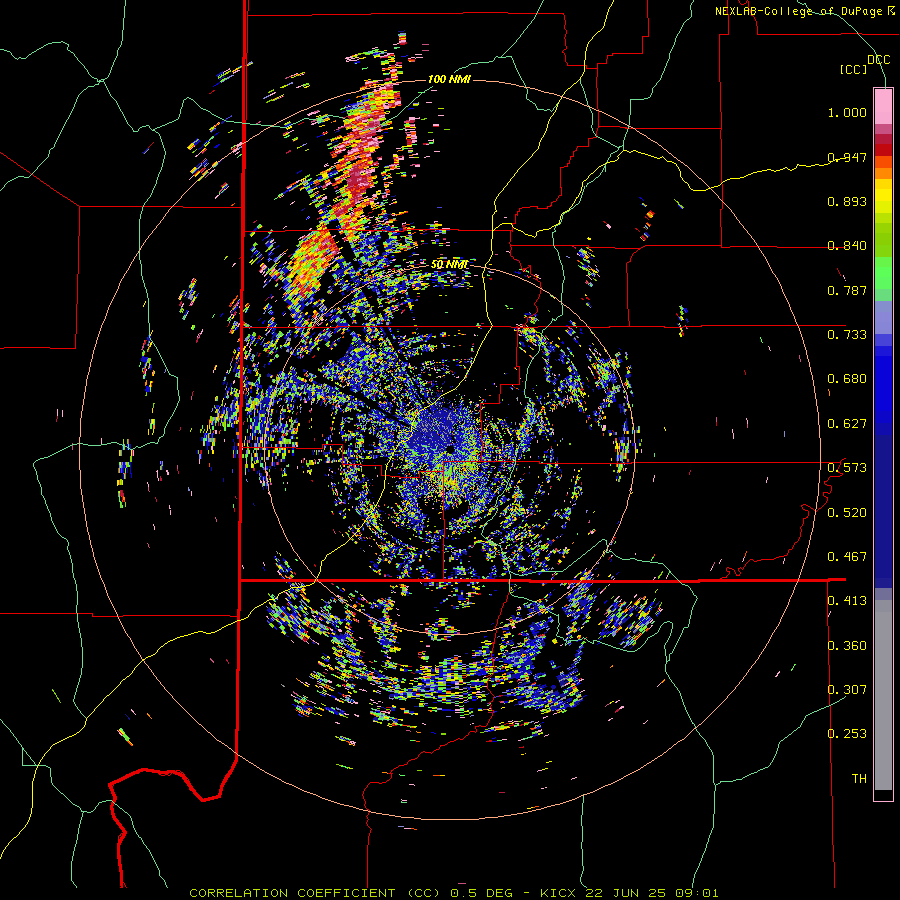Click the 0.947 value on the legend
The image size is (900, 900).
tap(847, 157)
